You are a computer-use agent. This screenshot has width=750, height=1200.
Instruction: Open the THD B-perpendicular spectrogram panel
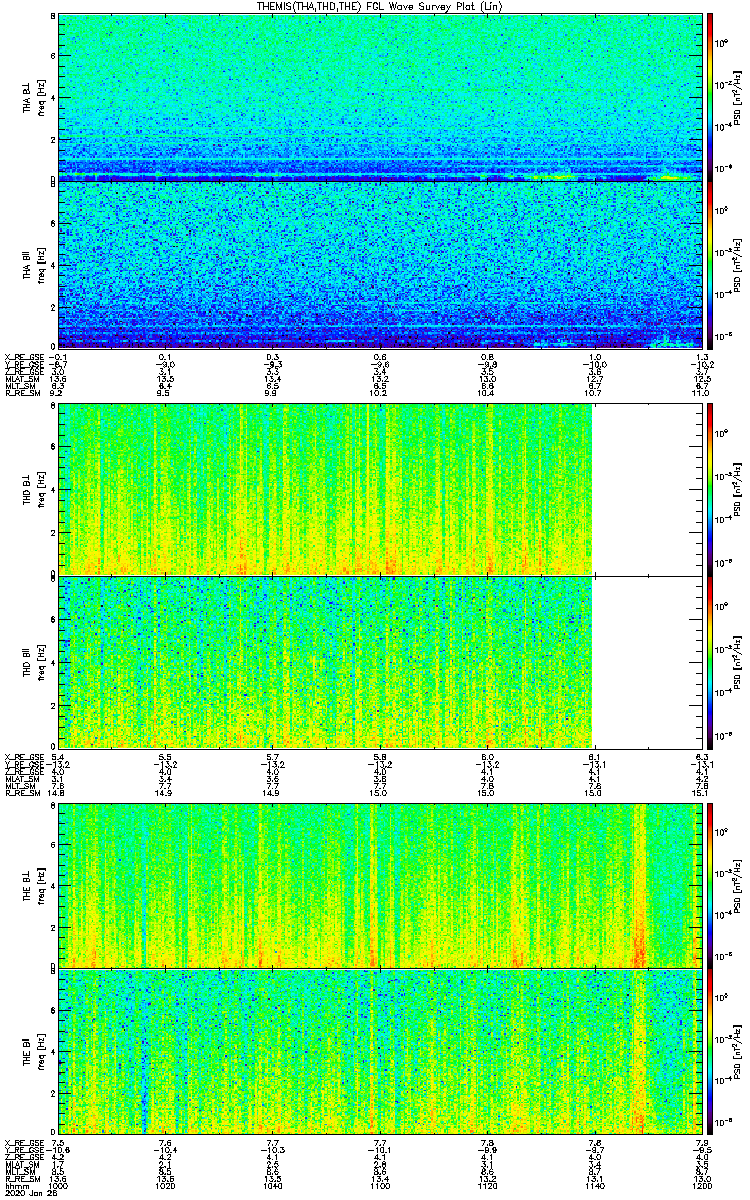[381, 489]
